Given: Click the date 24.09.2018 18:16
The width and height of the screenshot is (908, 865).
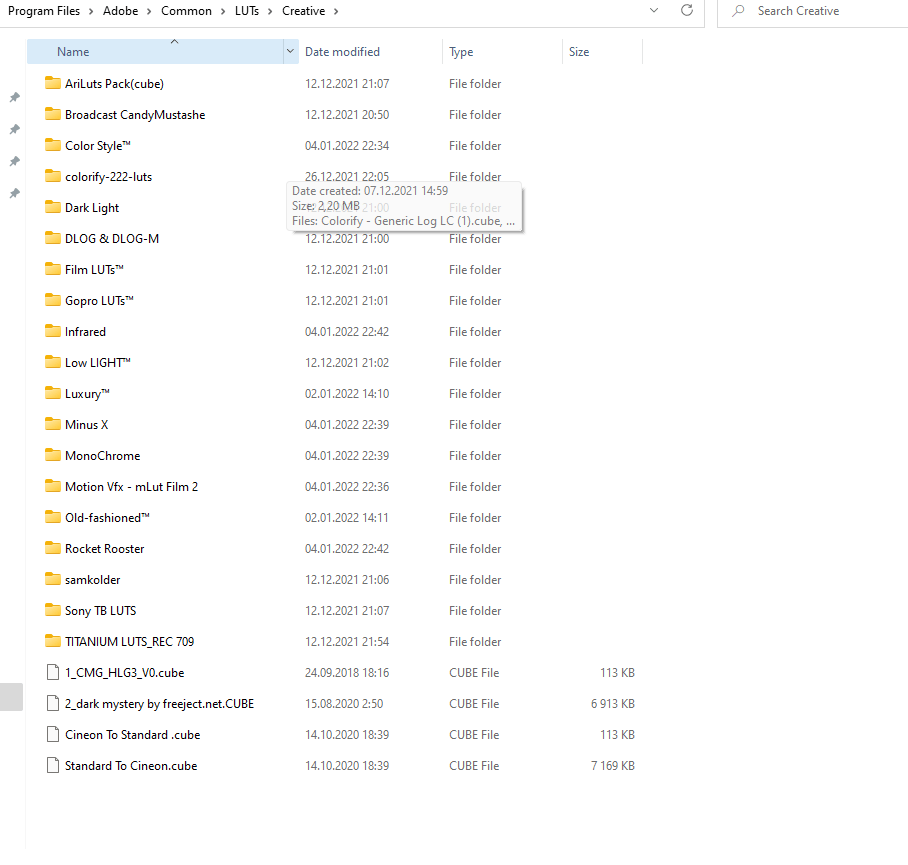Looking at the screenshot, I should 347,672.
